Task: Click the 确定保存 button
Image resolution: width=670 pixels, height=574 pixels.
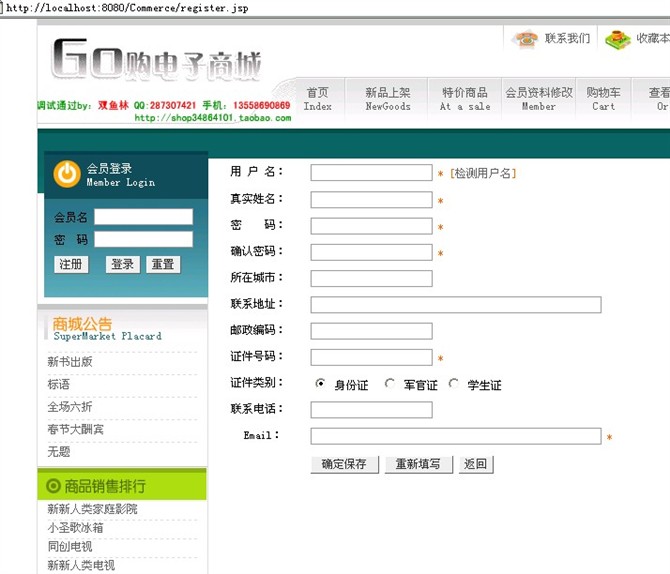Action: click(x=344, y=464)
